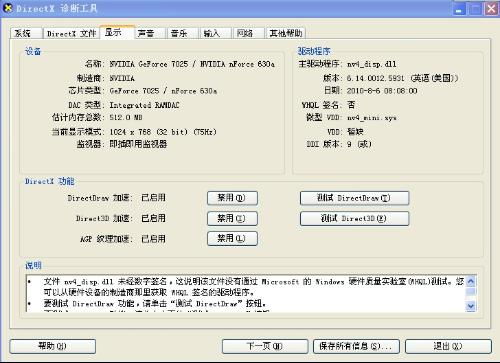Viewport: 500px width, 363px height.
Task: Click the first note about unsigned nv4_disp.dll
Action: [253, 287]
